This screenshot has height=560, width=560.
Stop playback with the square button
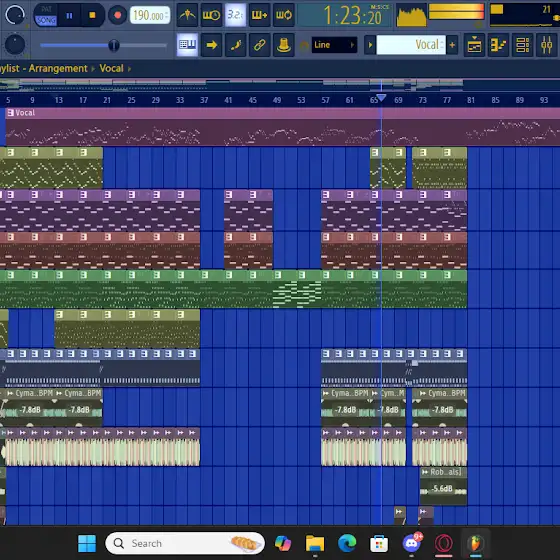tap(92, 15)
